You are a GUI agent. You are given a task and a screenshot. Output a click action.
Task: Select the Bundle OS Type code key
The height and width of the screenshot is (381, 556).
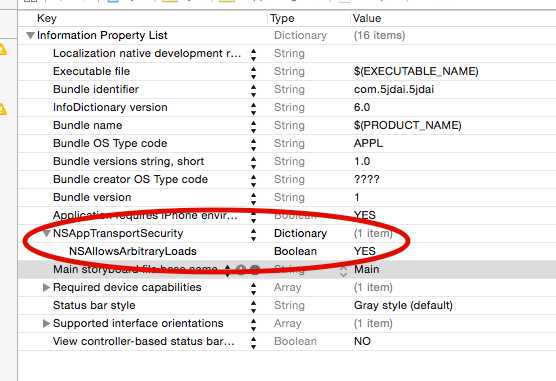(110, 143)
